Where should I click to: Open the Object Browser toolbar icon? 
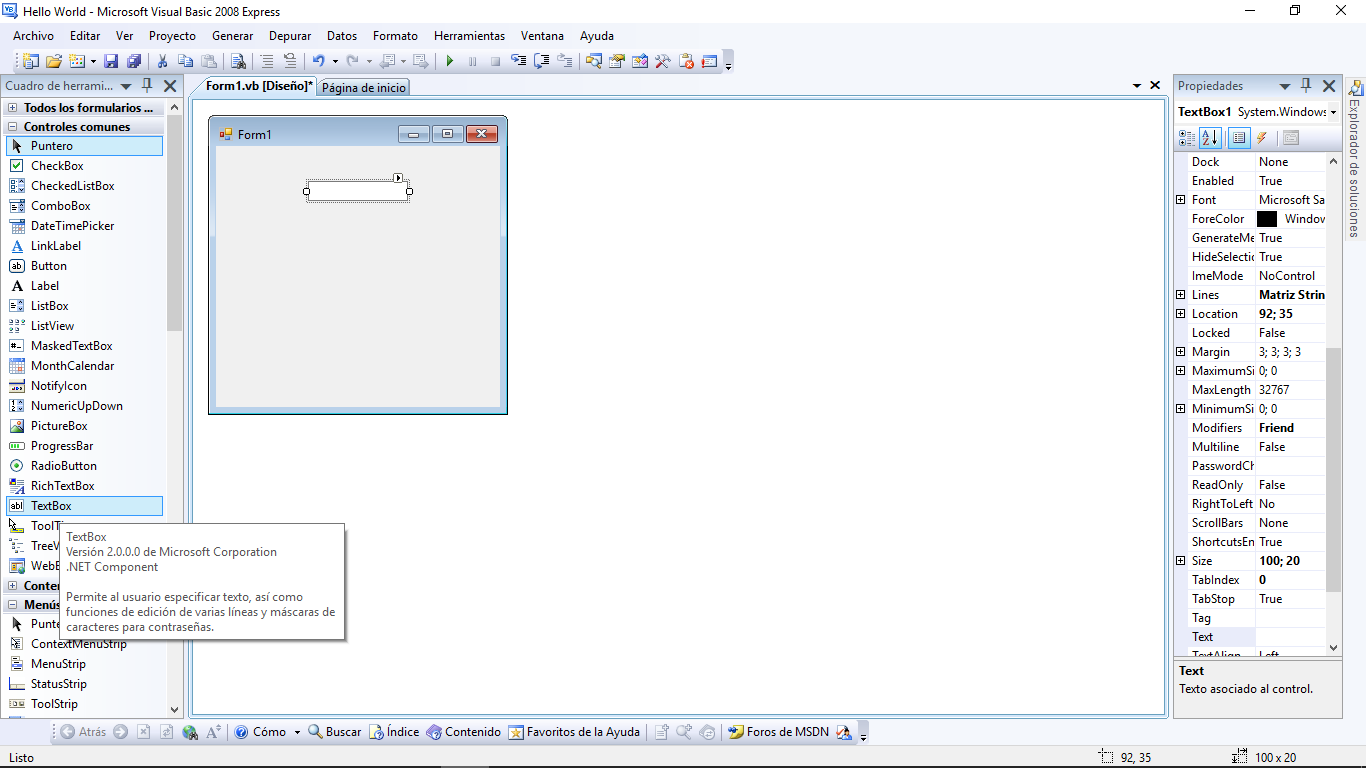click(639, 61)
